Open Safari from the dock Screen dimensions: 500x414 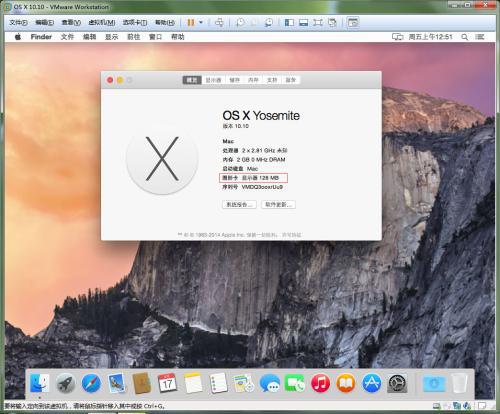[91, 383]
